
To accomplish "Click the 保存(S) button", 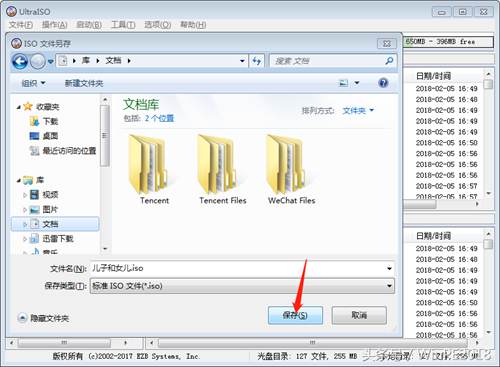I will (x=295, y=315).
